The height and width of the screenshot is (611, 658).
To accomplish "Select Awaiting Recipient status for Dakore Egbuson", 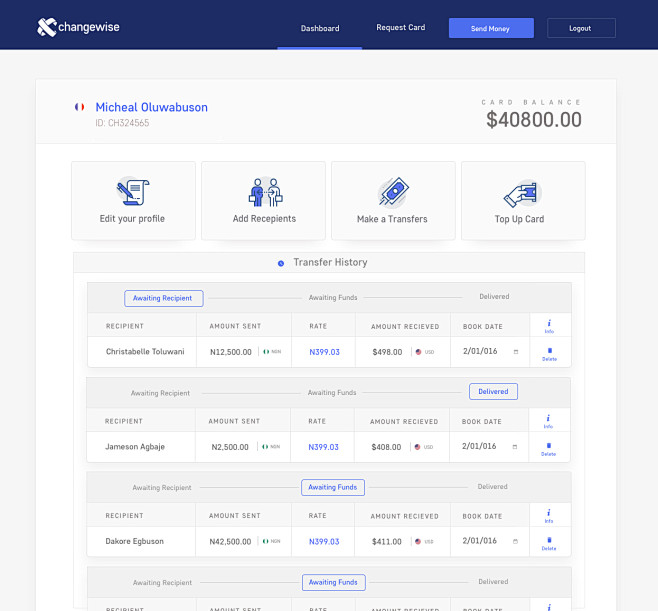I will pos(162,488).
